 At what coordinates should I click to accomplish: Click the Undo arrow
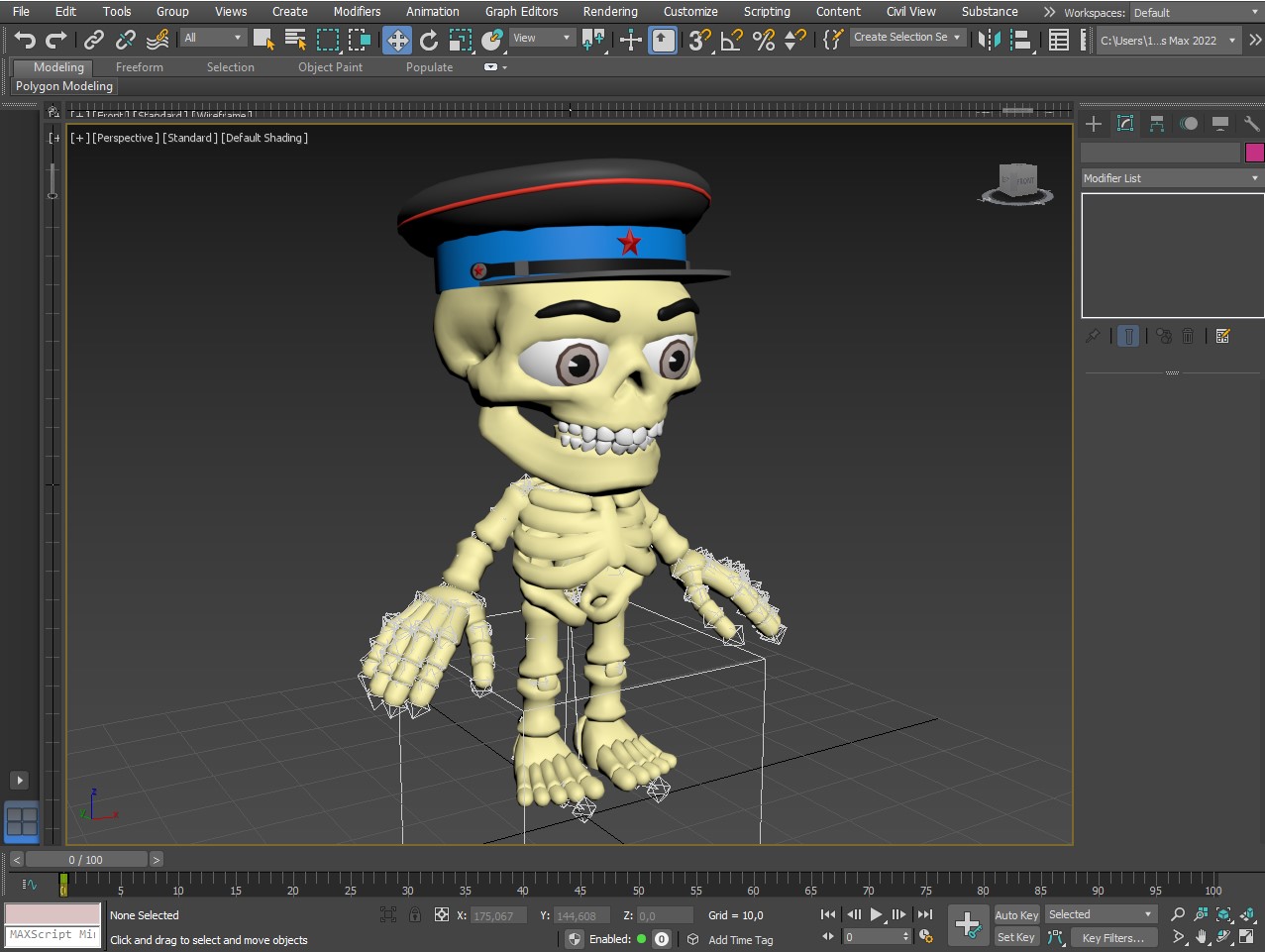point(25,40)
